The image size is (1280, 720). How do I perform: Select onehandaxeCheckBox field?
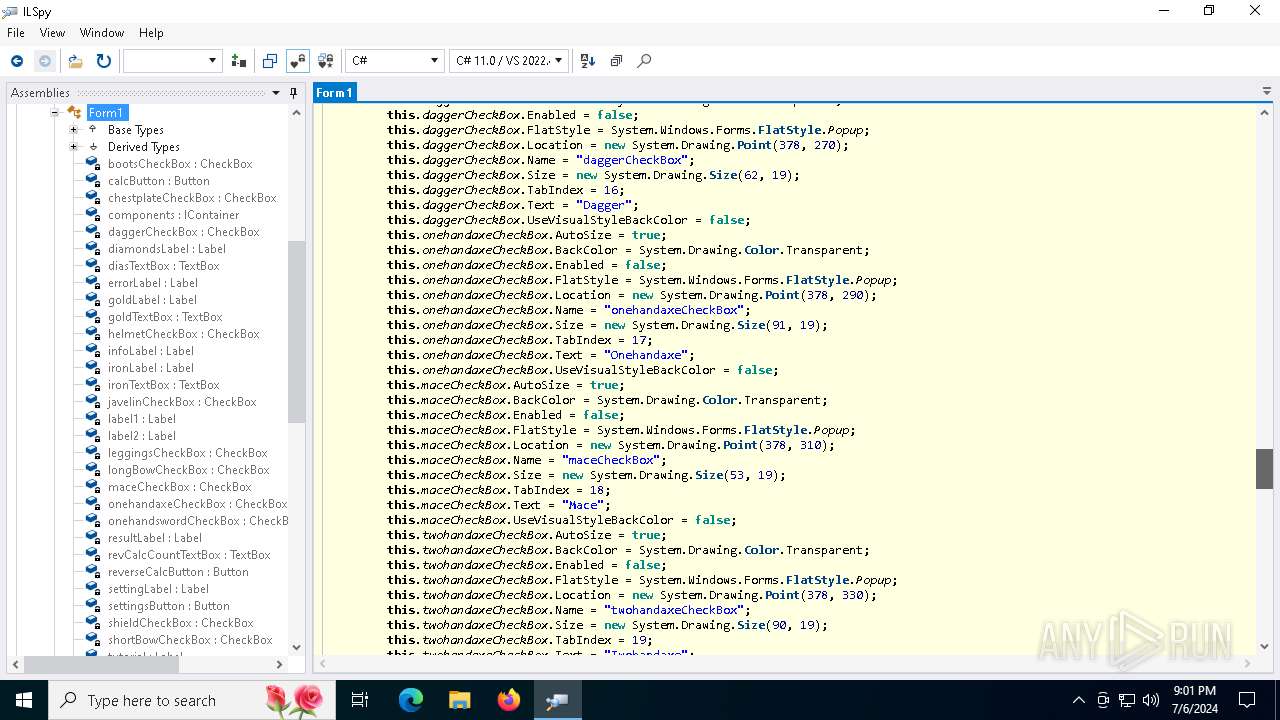pyautogui.click(x=198, y=504)
